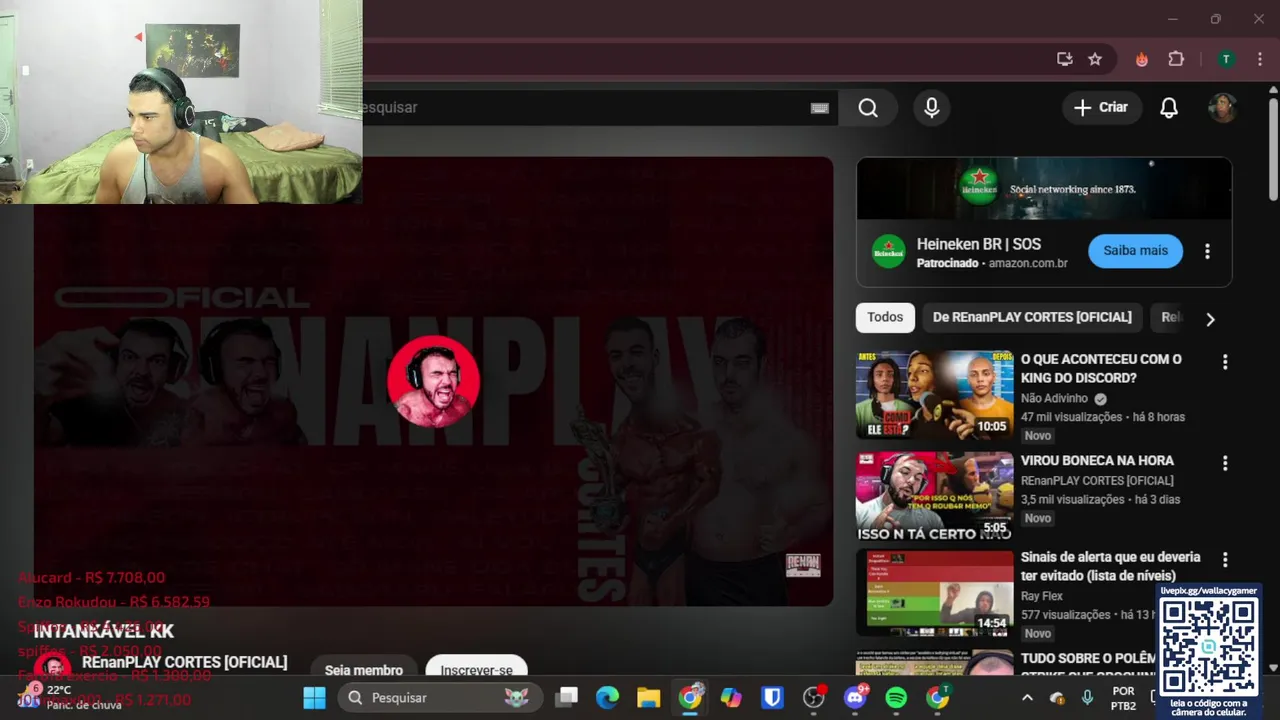The width and height of the screenshot is (1280, 720).
Task: Select the Todos filter chip
Action: [885, 317]
